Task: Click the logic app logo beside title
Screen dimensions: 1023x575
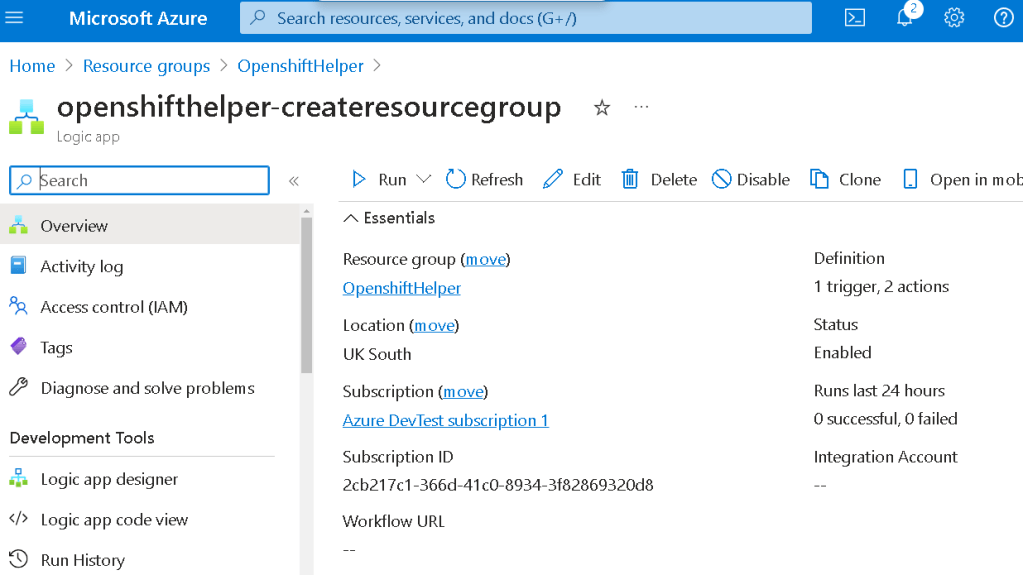Action: (26, 117)
